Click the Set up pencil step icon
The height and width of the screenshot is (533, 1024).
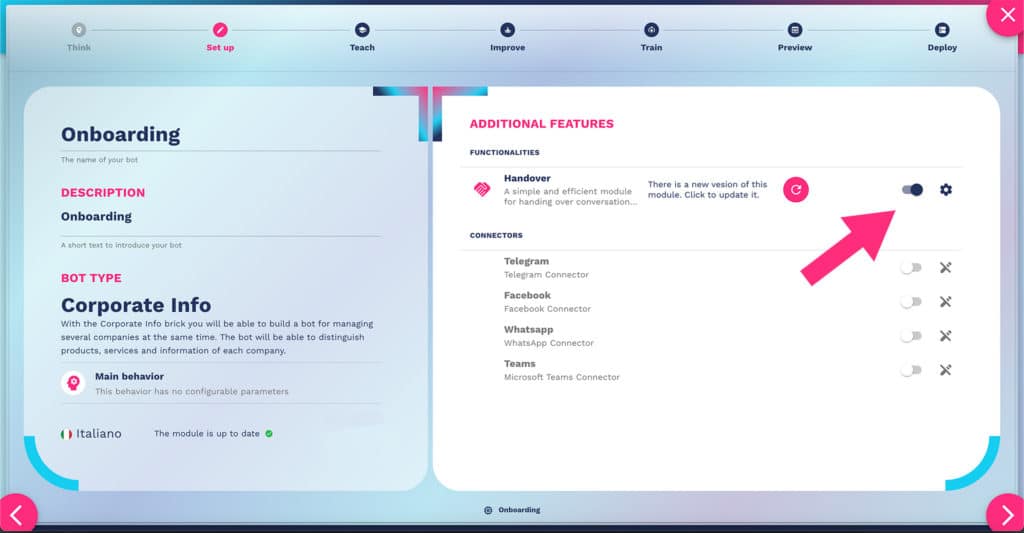pyautogui.click(x=220, y=29)
